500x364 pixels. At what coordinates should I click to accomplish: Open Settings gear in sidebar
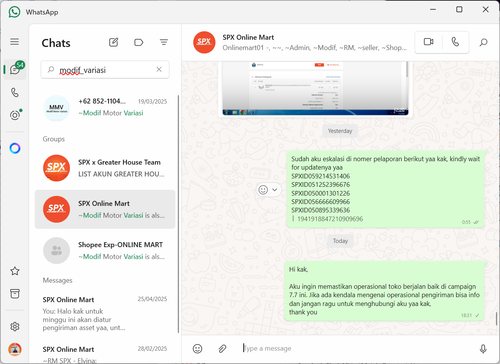point(15,327)
